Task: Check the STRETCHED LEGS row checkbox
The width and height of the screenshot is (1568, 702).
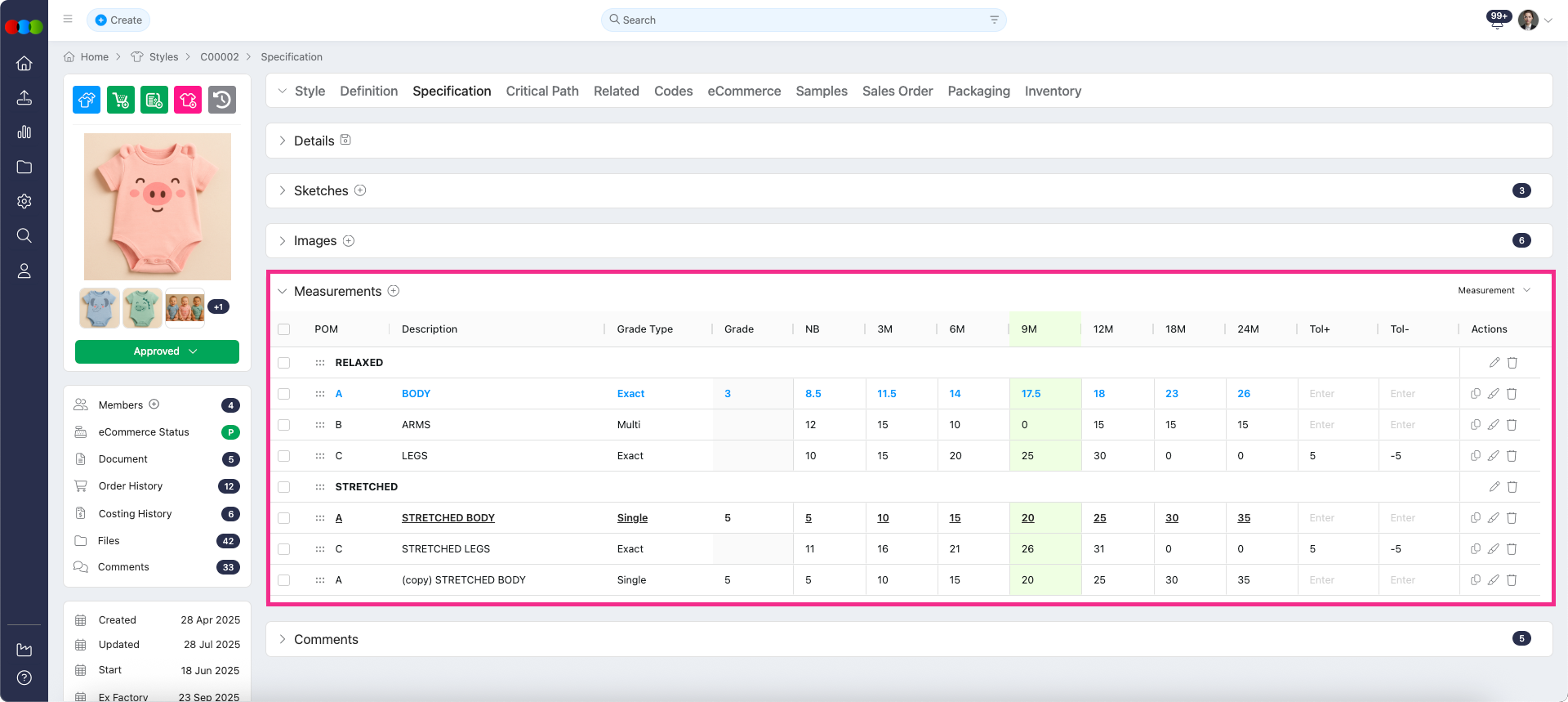Action: 284,549
